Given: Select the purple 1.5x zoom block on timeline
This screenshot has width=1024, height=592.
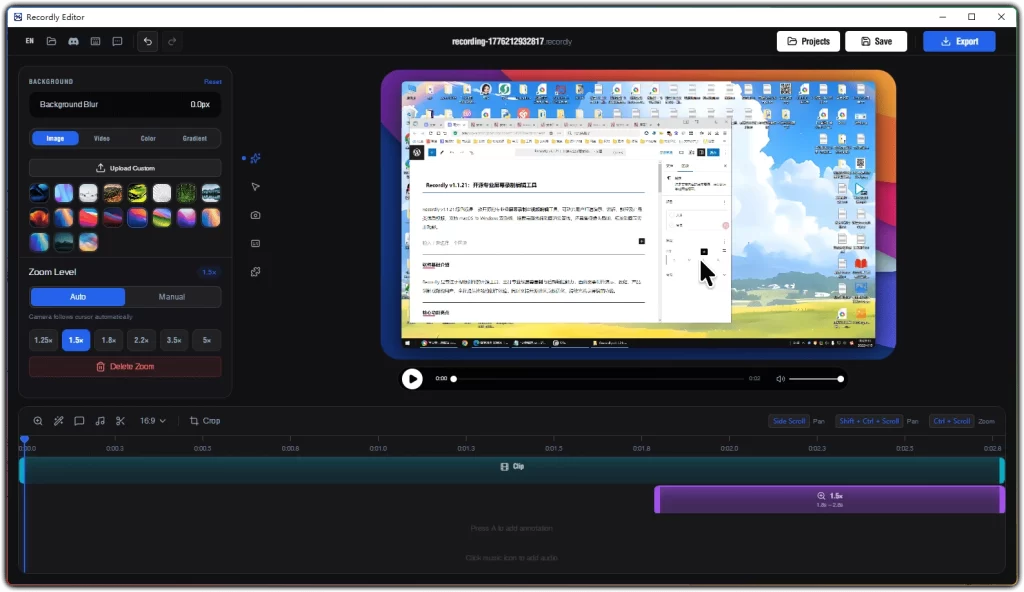Looking at the screenshot, I should coord(829,499).
